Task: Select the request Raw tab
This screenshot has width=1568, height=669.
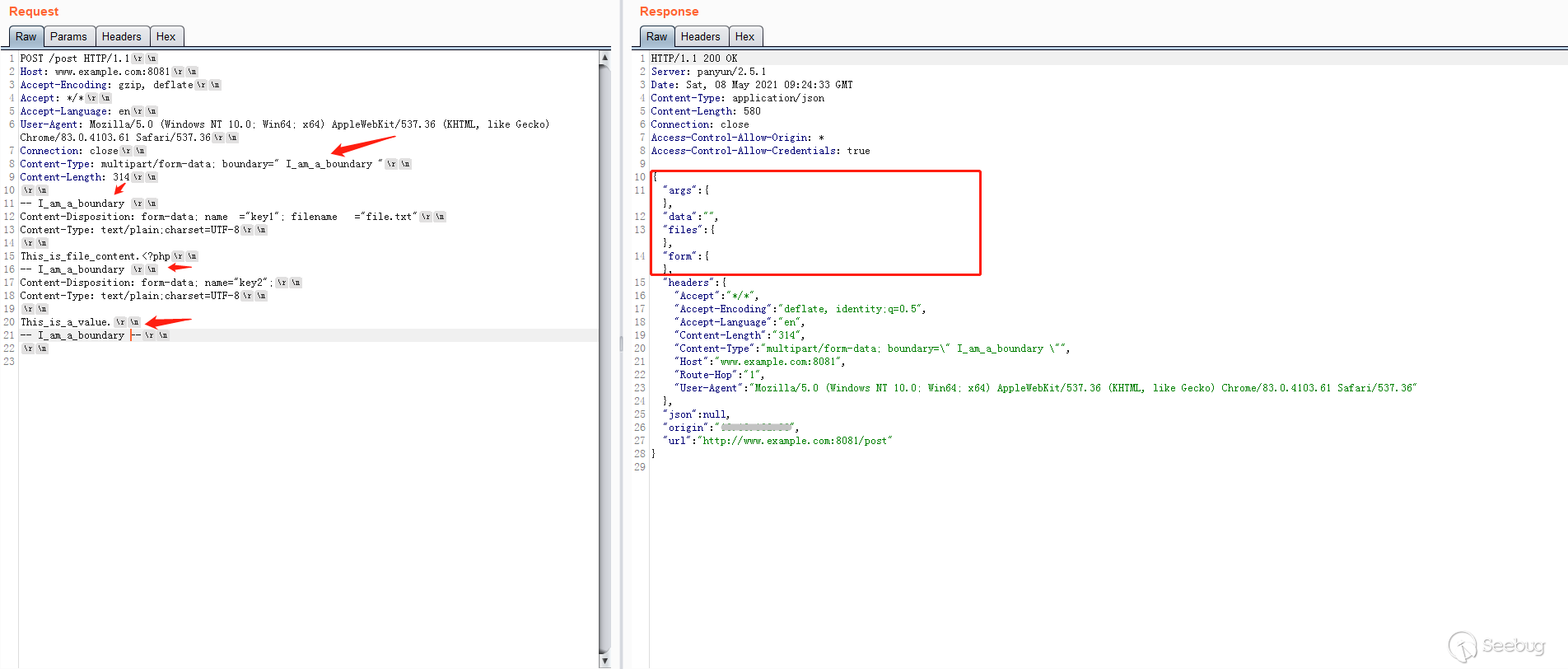Action: coord(26,36)
